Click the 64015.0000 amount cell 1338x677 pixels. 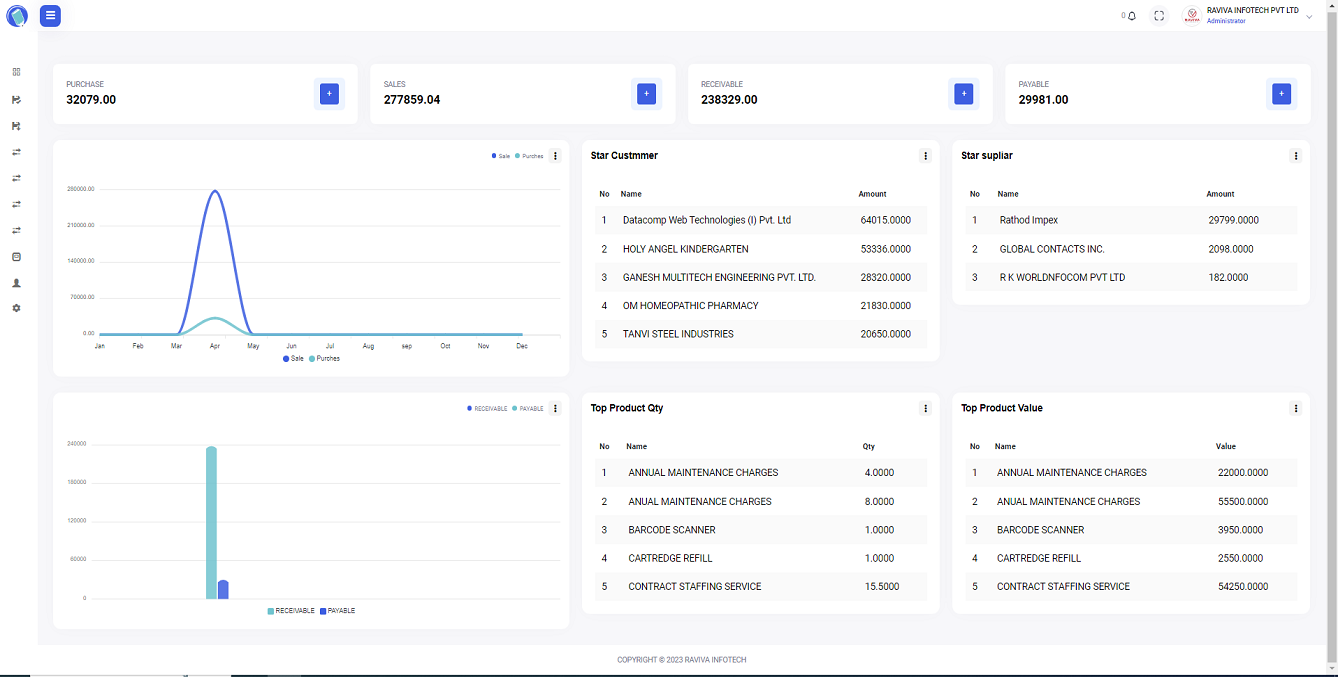point(886,220)
